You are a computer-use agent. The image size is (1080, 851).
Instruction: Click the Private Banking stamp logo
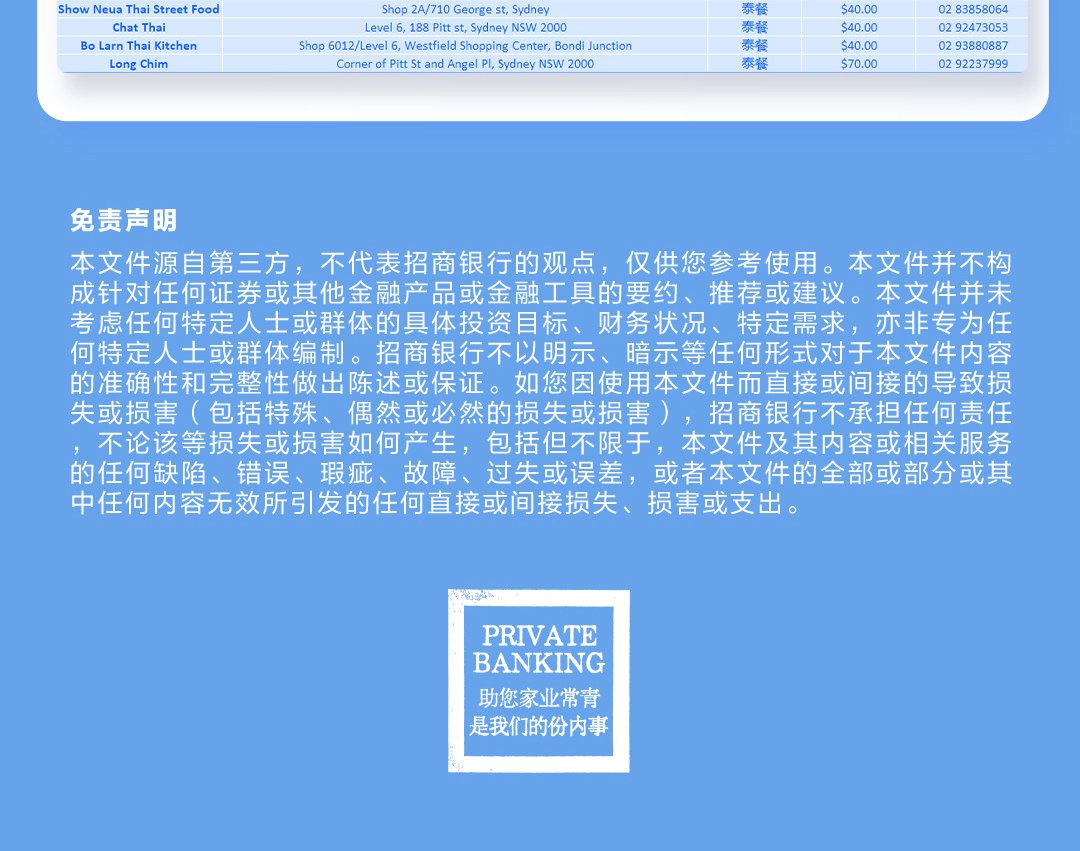coord(539,681)
